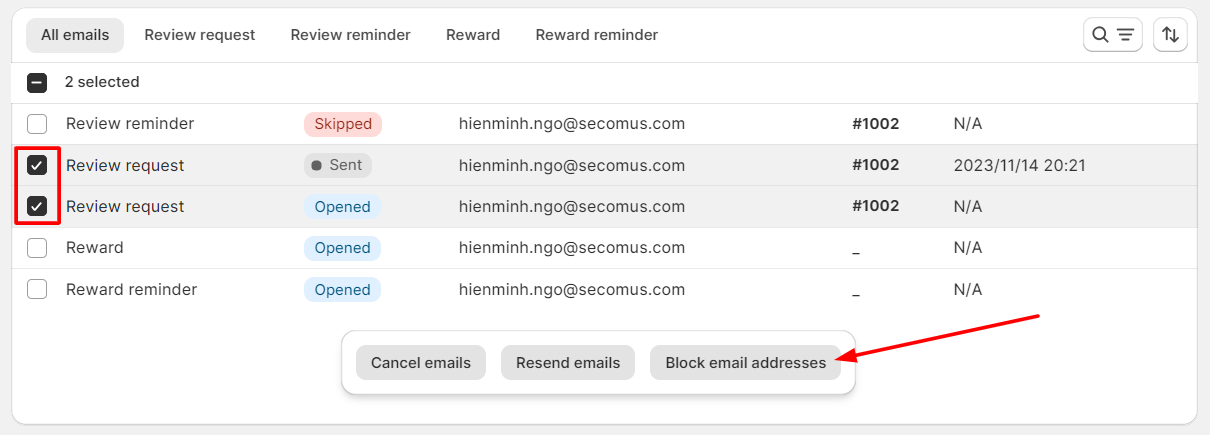Click the sort arrows icon button
Image resolution: width=1210 pixels, height=435 pixels.
1170,35
